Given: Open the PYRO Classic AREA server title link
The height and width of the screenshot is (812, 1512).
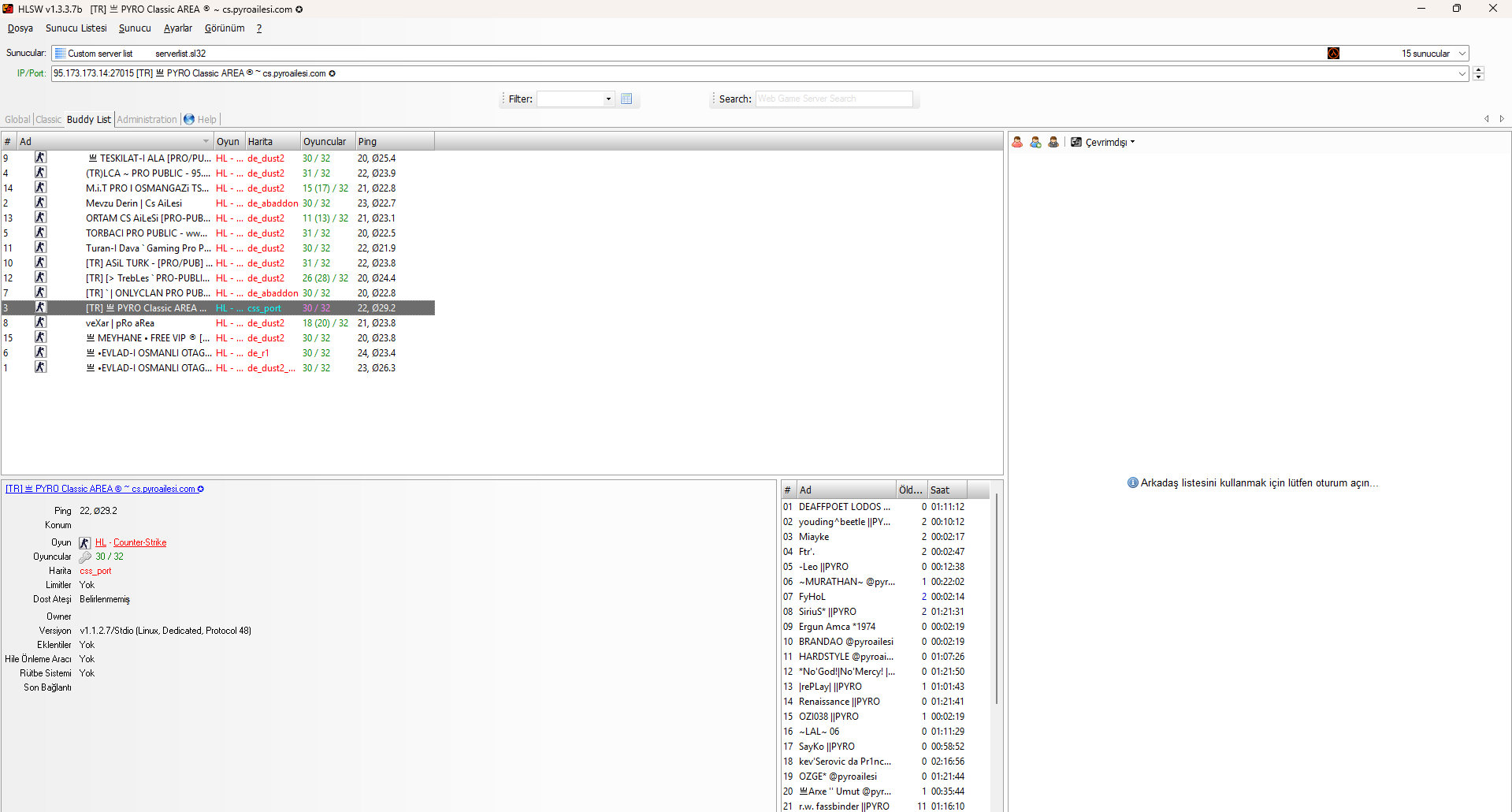Looking at the screenshot, I should (105, 489).
